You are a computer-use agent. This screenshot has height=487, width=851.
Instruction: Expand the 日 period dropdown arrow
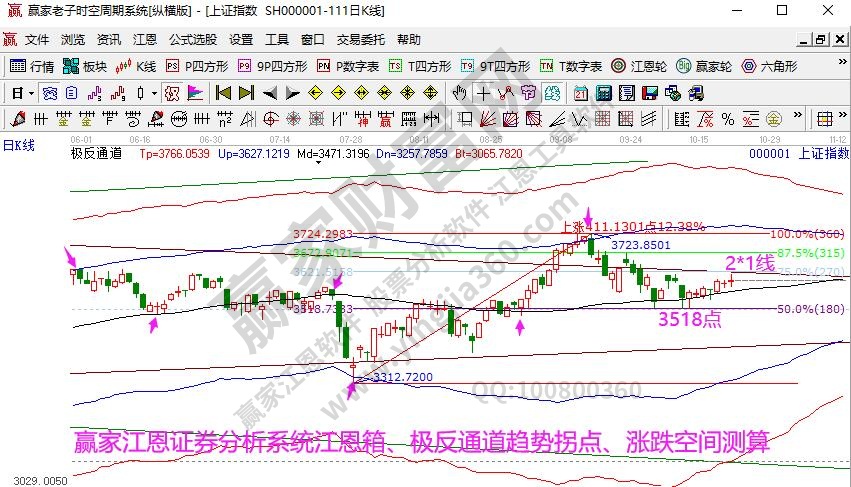[x=32, y=93]
